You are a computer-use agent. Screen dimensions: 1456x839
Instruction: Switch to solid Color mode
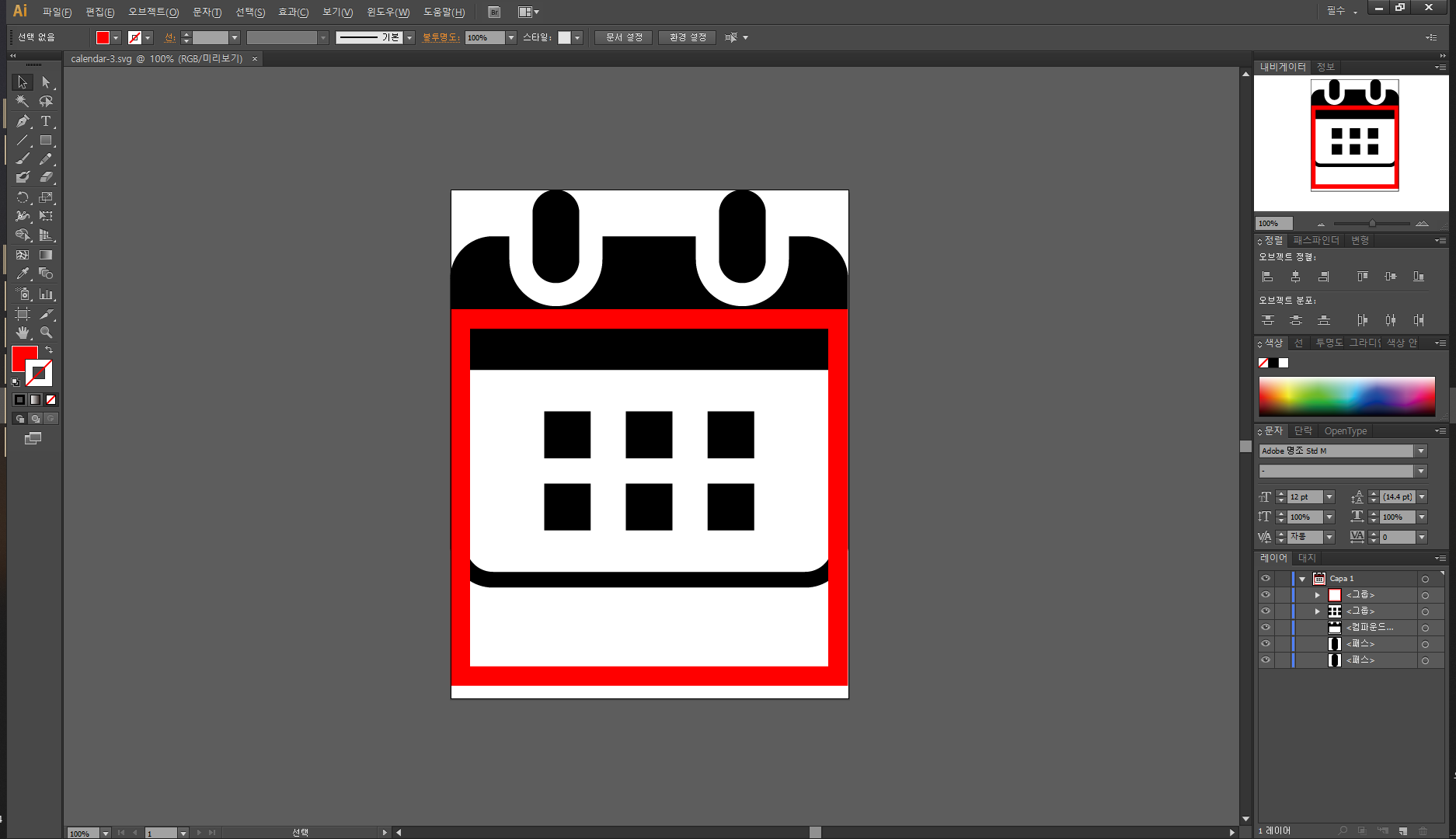click(20, 400)
